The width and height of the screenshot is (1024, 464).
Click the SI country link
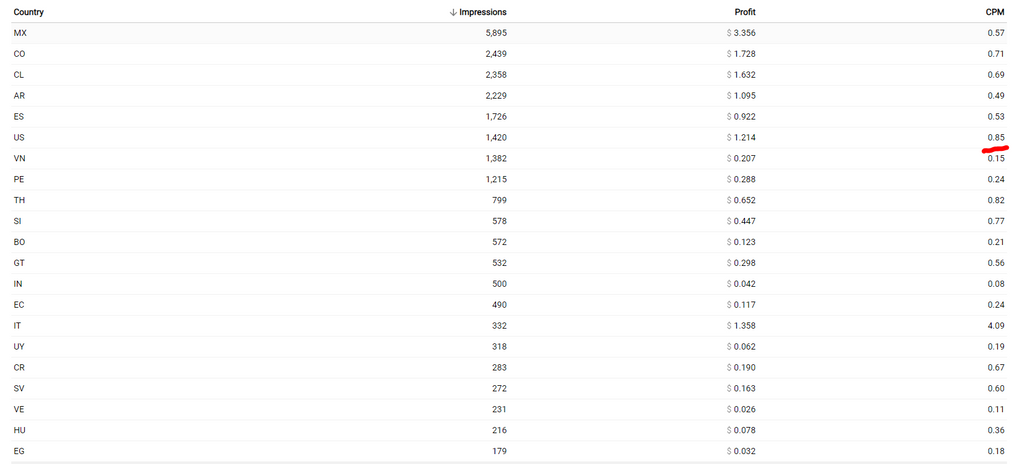click(17, 221)
